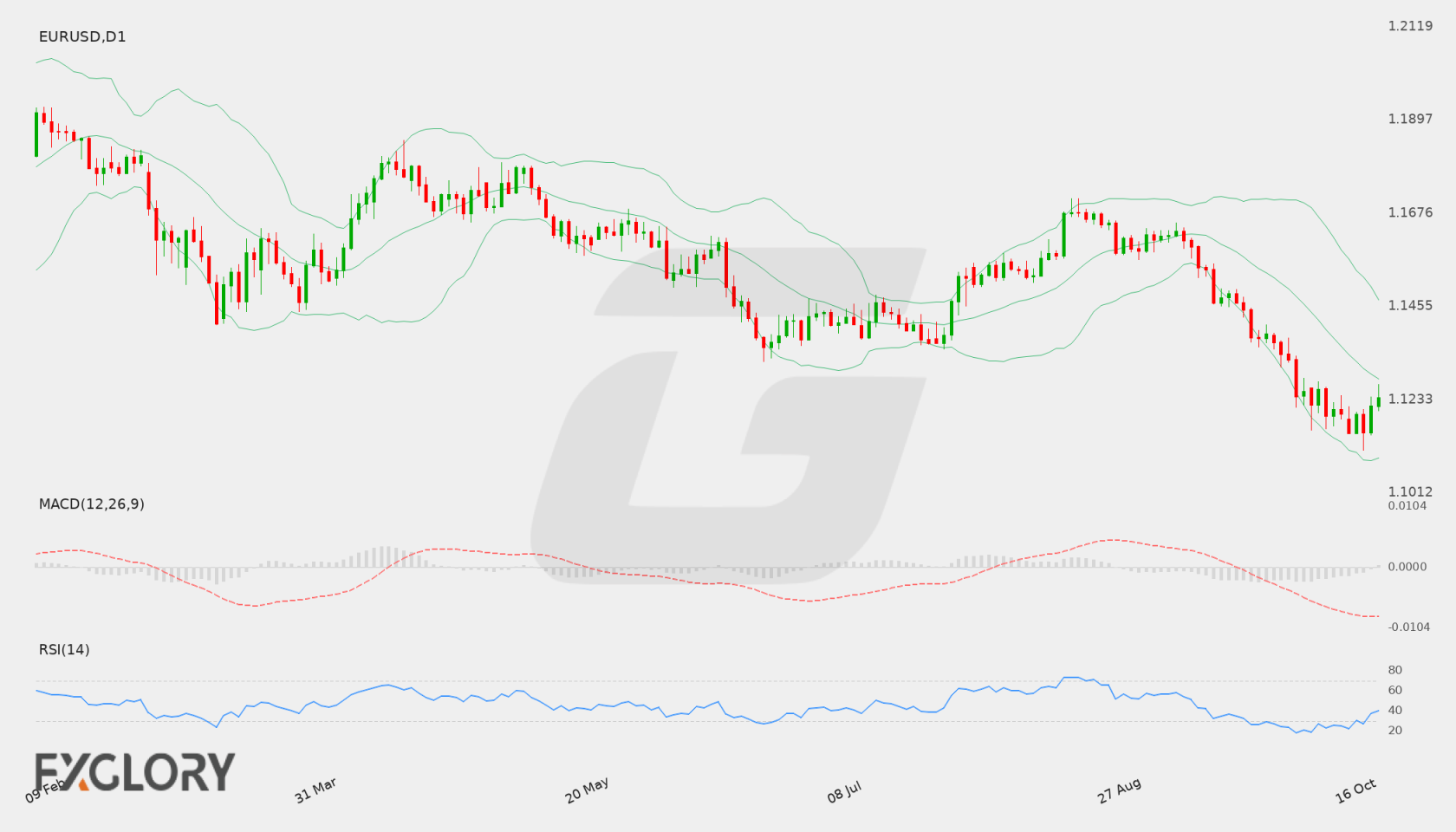Click the EURUSD,D1 chart title
This screenshot has height=832, width=1456.
tap(82, 36)
